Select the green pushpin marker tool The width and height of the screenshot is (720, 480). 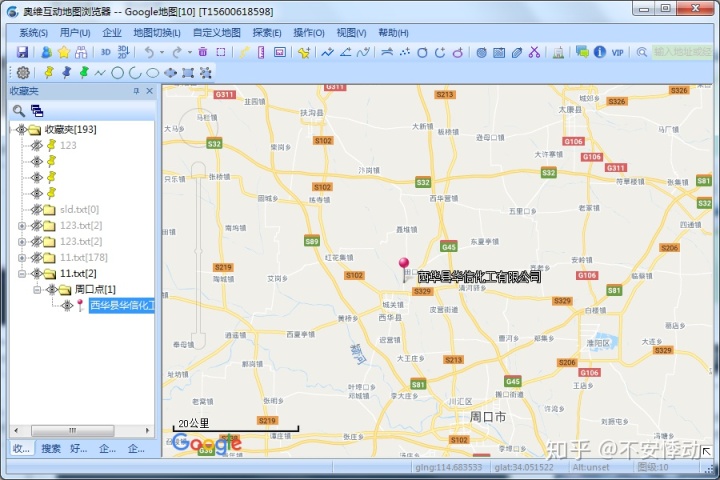pos(84,73)
